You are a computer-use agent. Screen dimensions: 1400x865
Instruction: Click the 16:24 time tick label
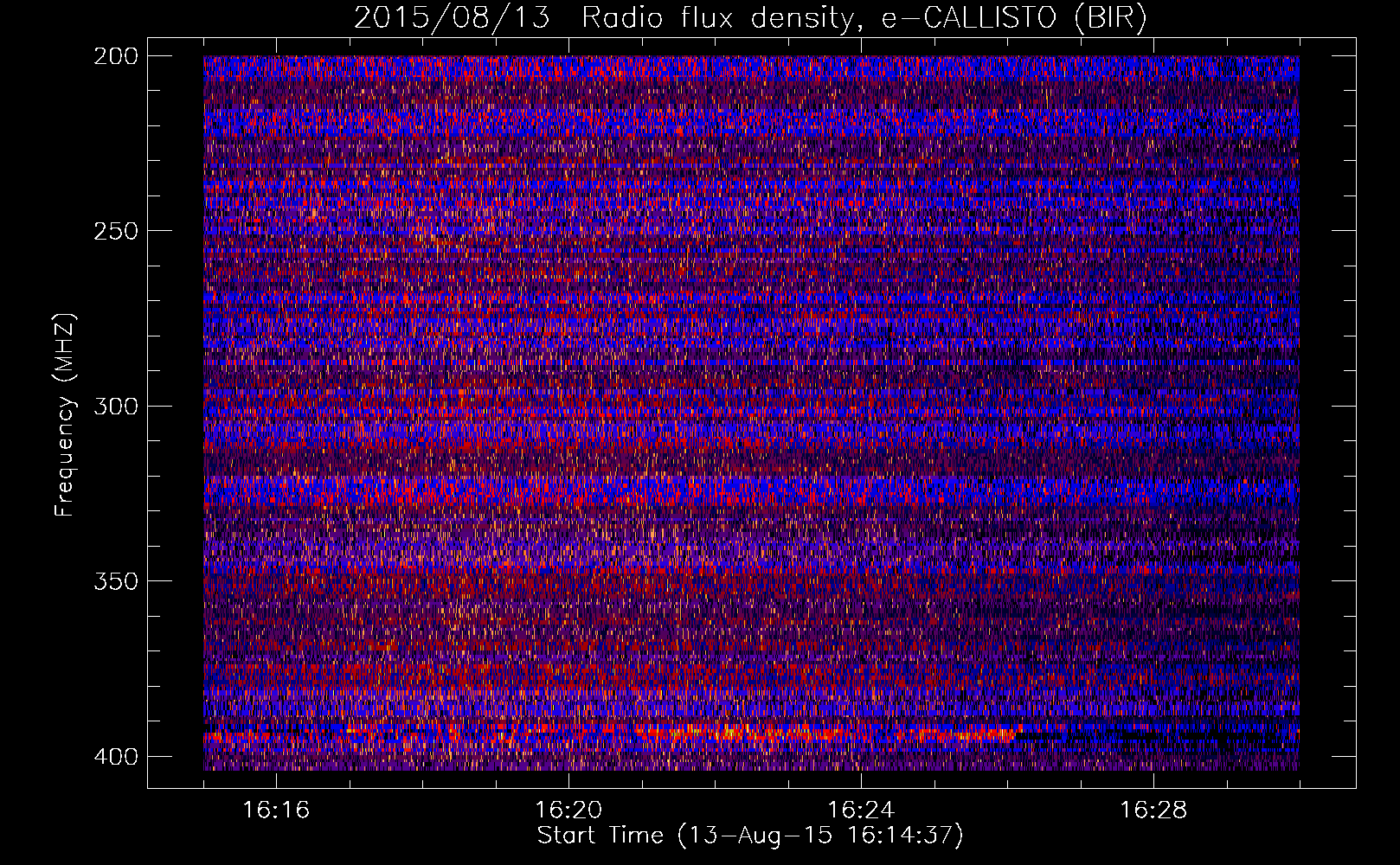tap(861, 810)
